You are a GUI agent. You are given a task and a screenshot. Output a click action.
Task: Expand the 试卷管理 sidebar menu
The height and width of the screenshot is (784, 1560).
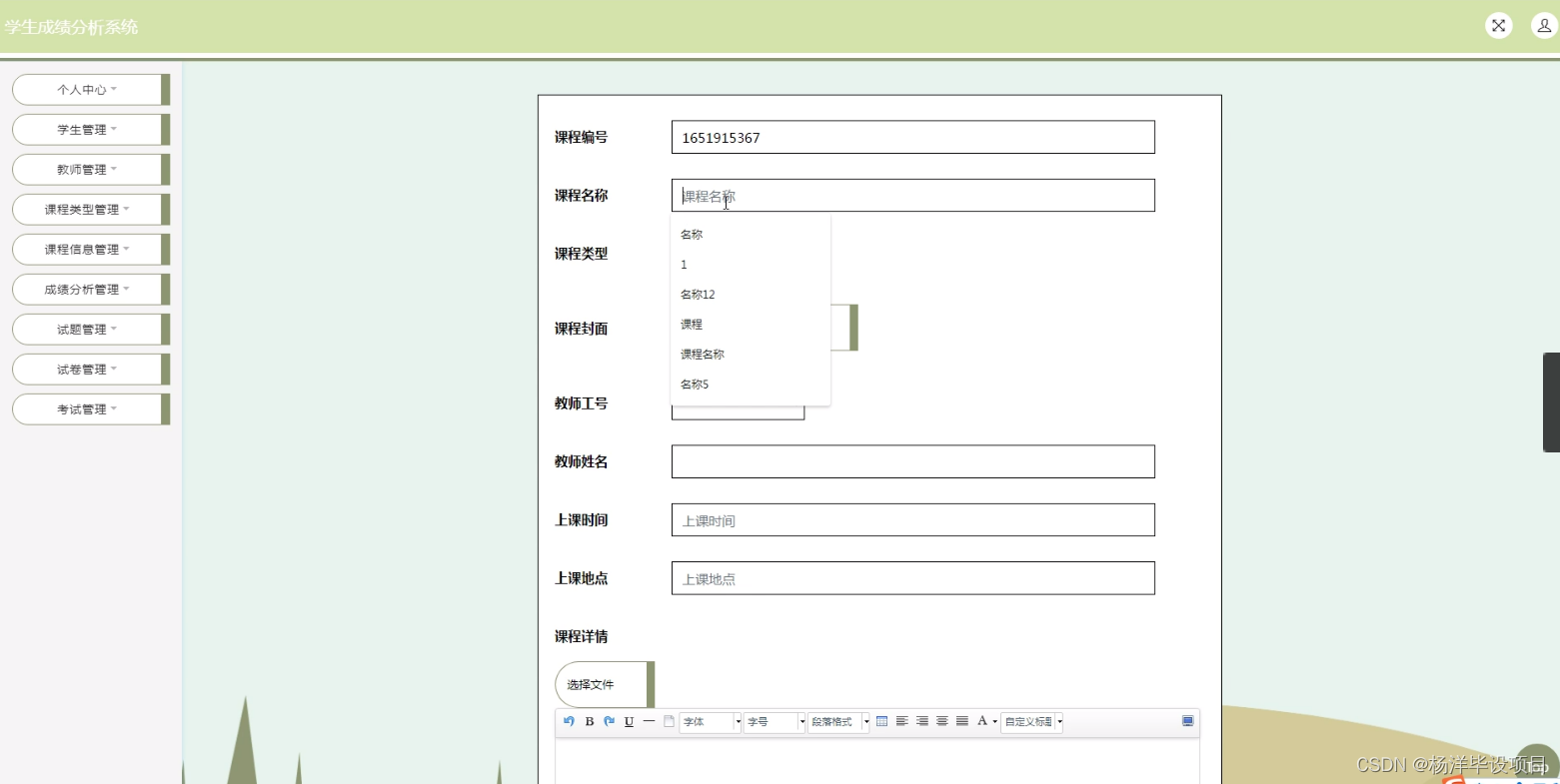(91, 370)
